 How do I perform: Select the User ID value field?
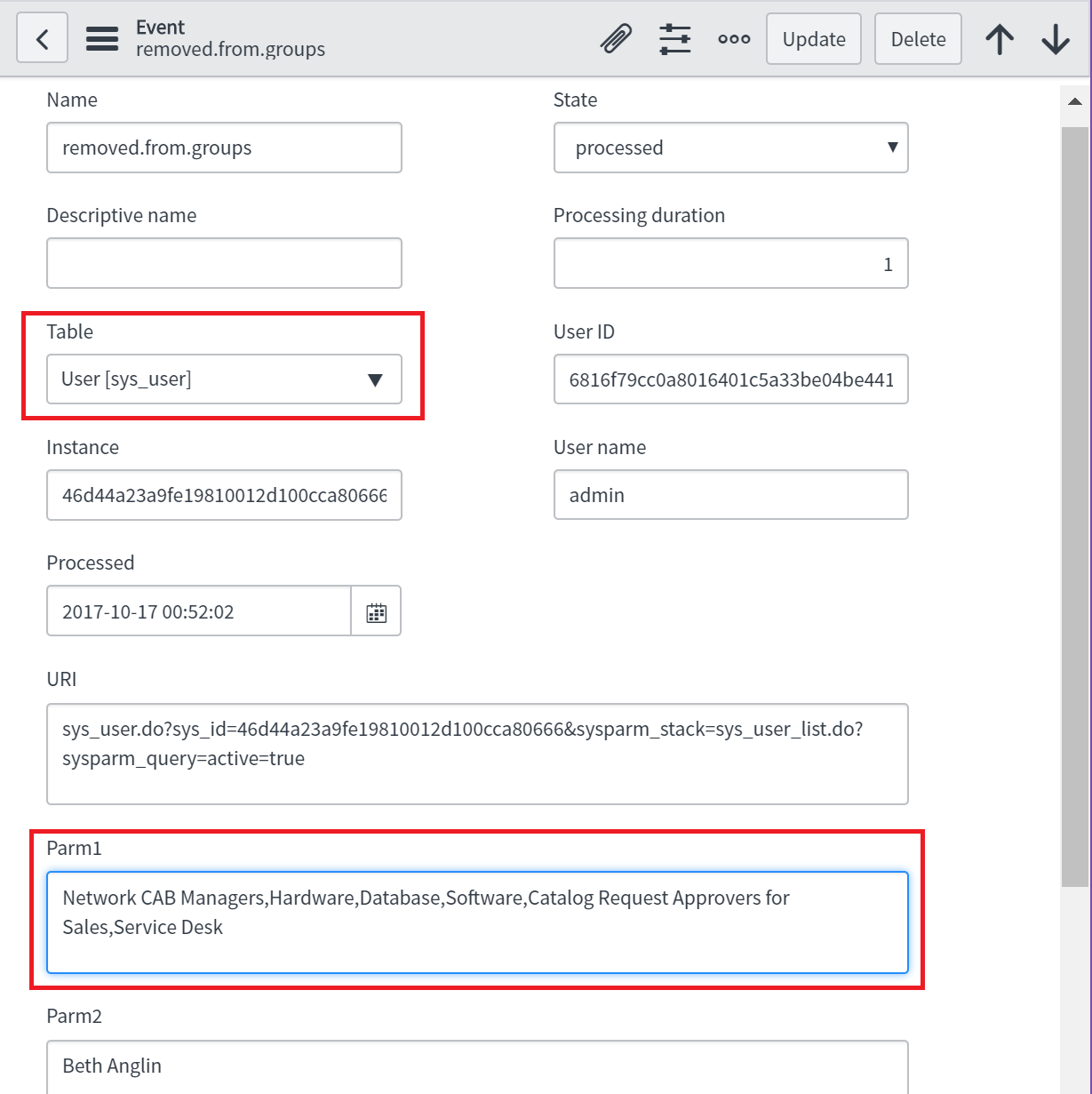click(x=730, y=379)
